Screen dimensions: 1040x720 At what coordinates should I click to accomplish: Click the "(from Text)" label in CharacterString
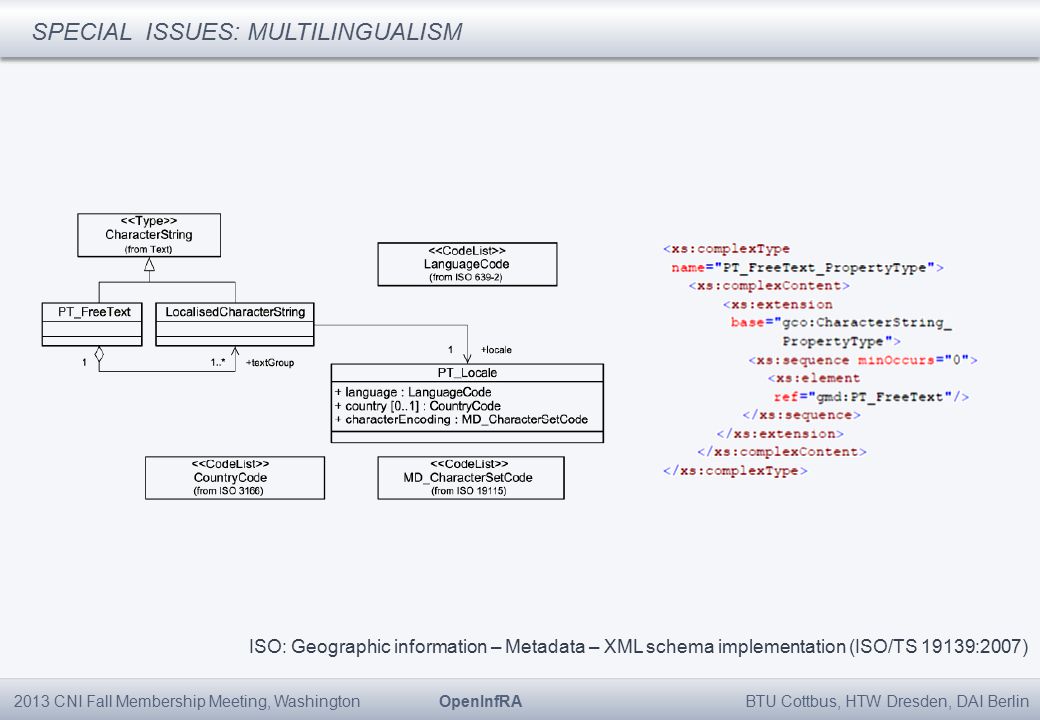(x=149, y=249)
